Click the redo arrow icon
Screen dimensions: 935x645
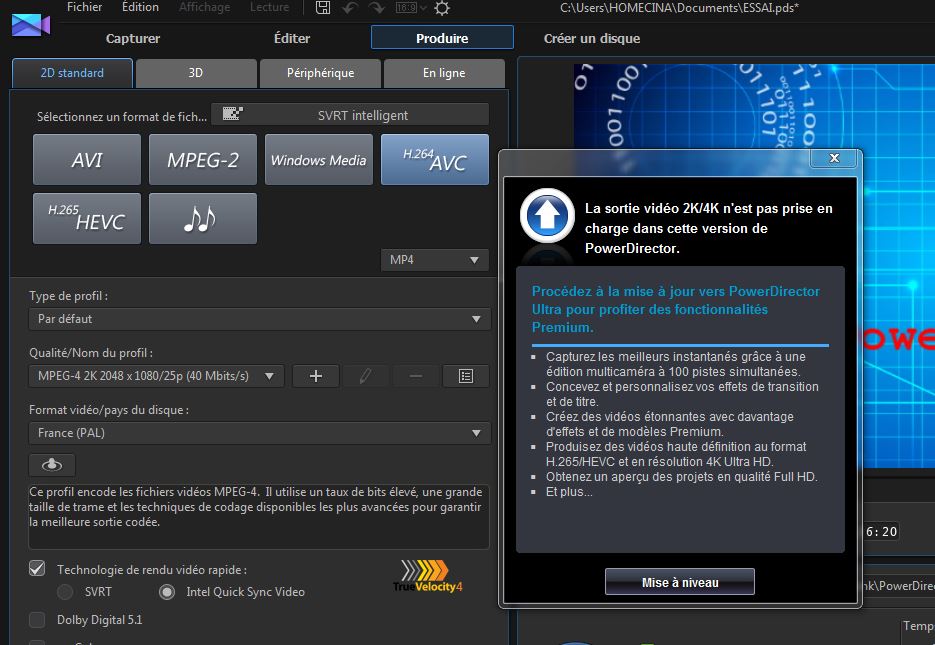[376, 8]
